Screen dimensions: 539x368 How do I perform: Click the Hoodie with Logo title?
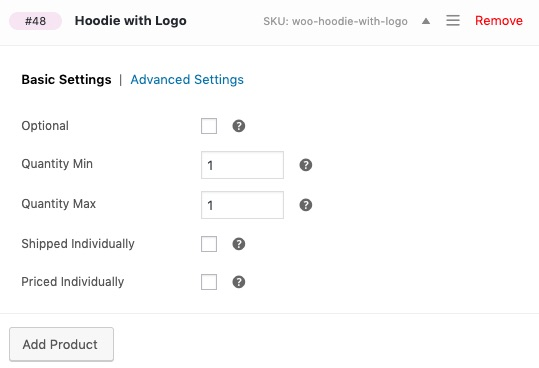tap(131, 21)
